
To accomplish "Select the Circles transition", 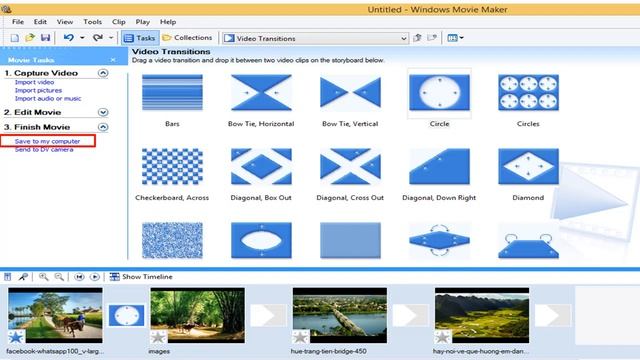I will coord(528,93).
